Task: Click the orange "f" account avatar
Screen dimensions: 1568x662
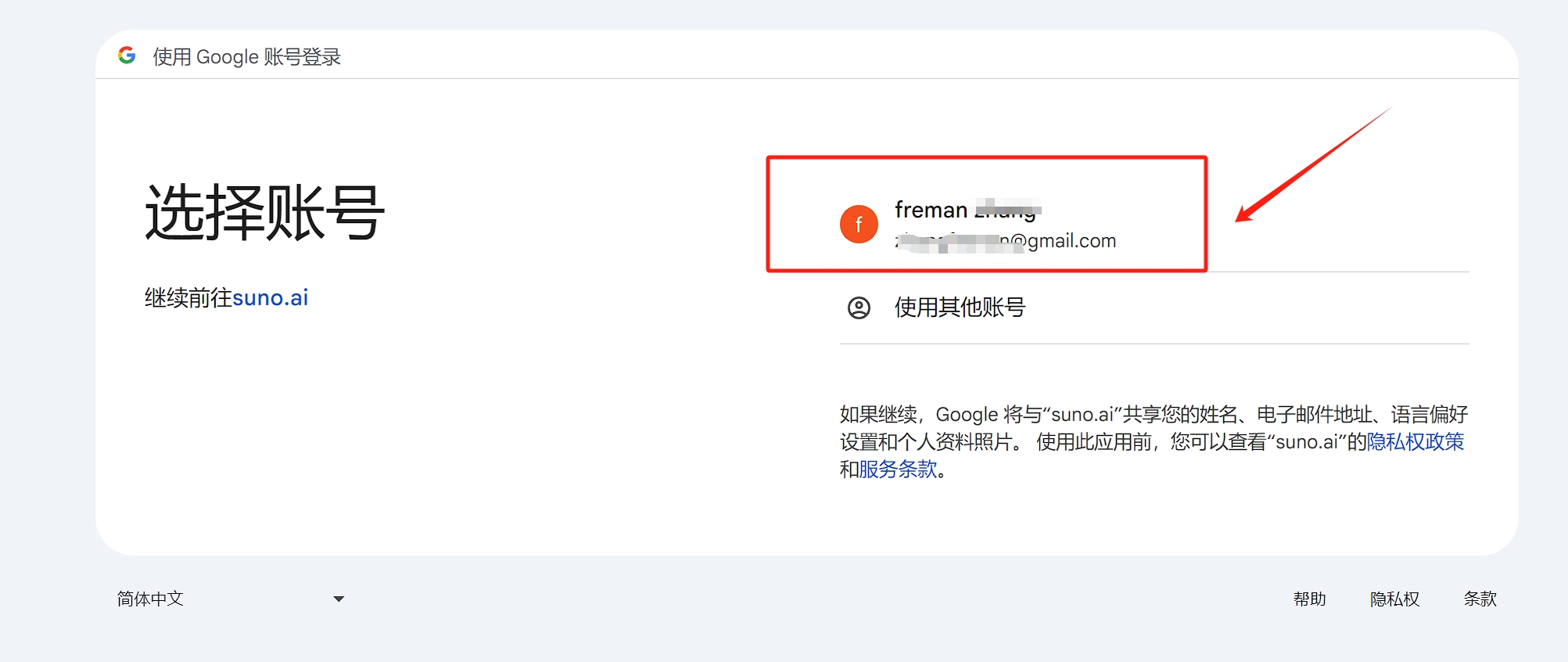Action: pos(858,225)
